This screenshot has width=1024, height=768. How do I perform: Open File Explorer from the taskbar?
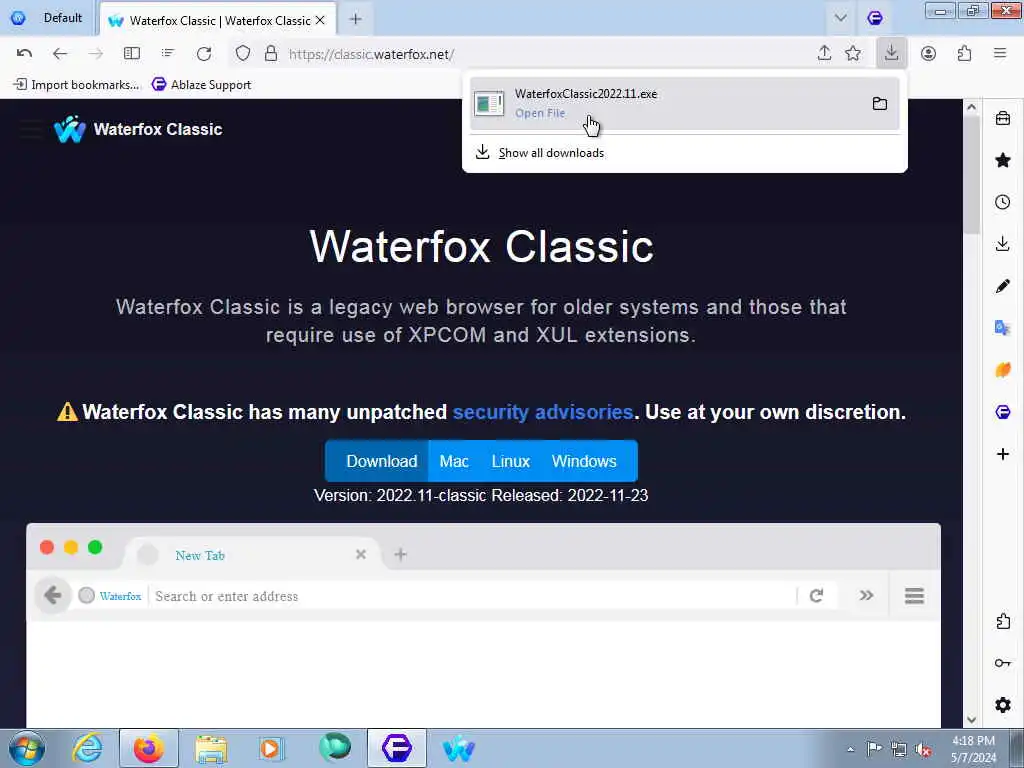click(210, 748)
